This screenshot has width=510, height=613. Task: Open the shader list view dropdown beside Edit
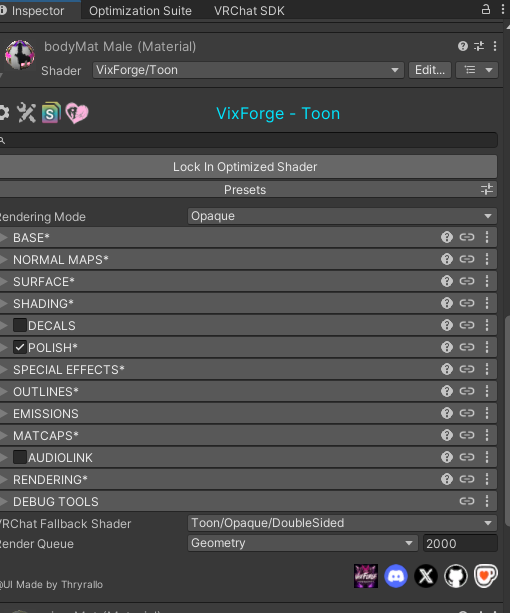pos(477,70)
